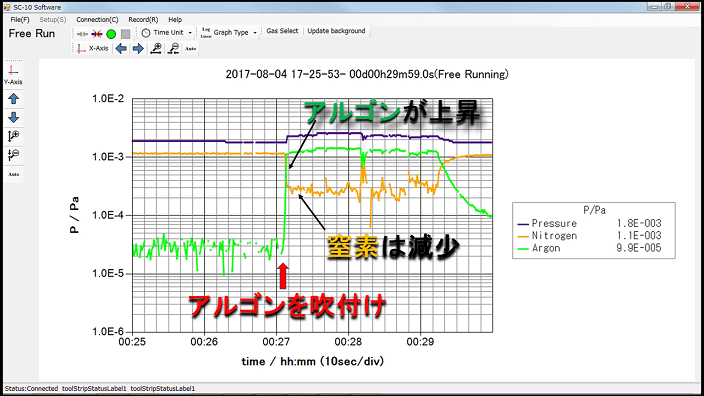Move Y-axis up with blue arrow
This screenshot has height=396, width=704.
click(13, 99)
